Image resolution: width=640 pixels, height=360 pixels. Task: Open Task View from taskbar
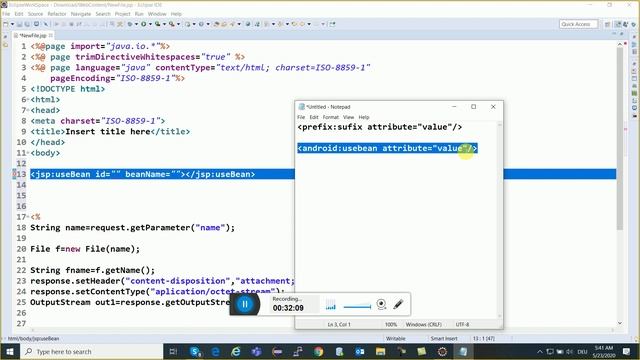[x=173, y=351]
